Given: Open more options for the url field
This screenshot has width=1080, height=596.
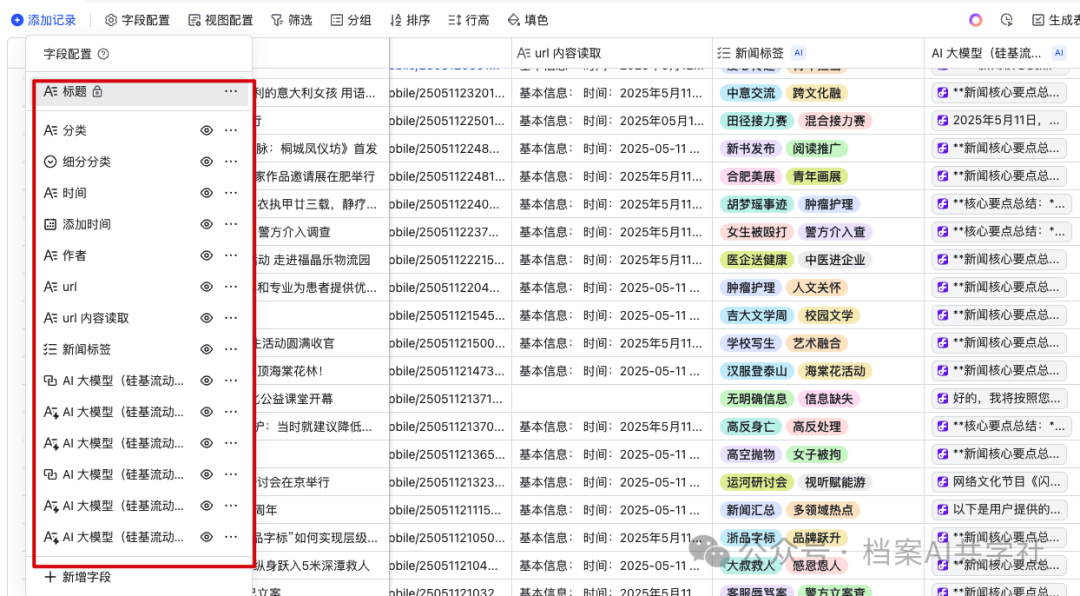Looking at the screenshot, I should coord(231,287).
